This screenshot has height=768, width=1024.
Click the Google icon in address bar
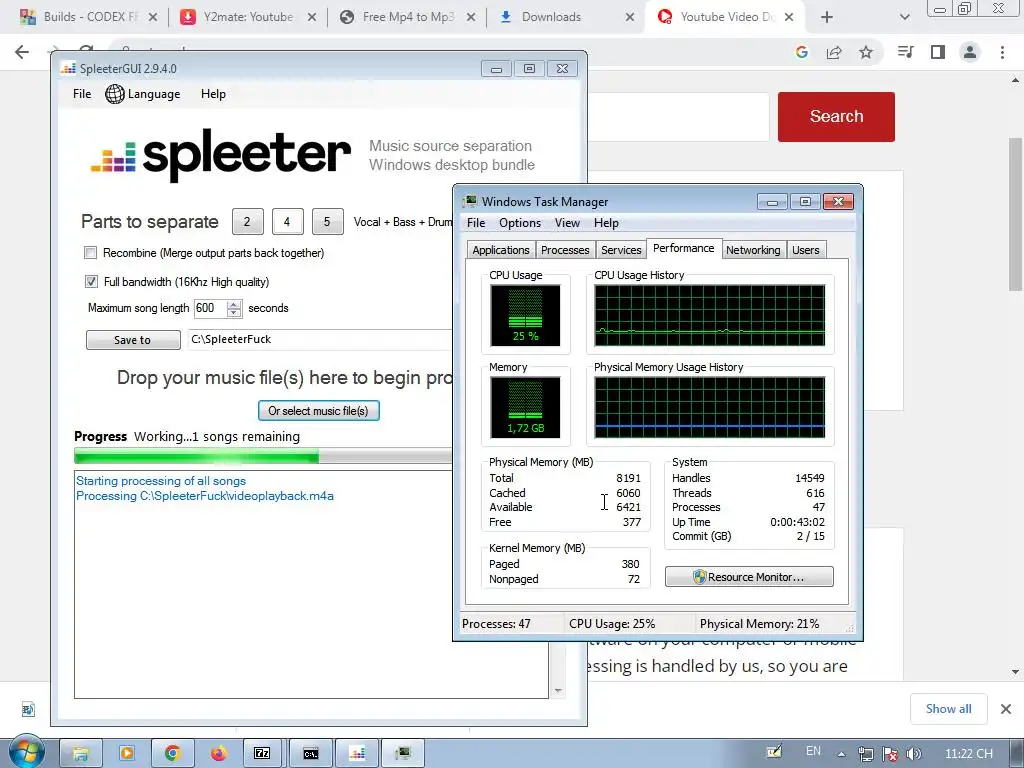802,52
